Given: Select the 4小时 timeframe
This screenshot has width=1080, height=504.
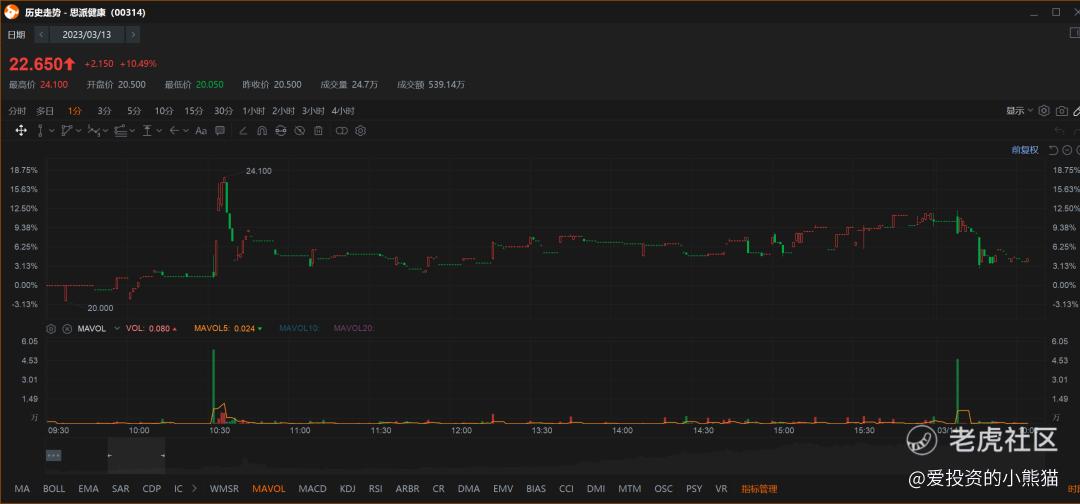Looking at the screenshot, I should tap(342, 111).
